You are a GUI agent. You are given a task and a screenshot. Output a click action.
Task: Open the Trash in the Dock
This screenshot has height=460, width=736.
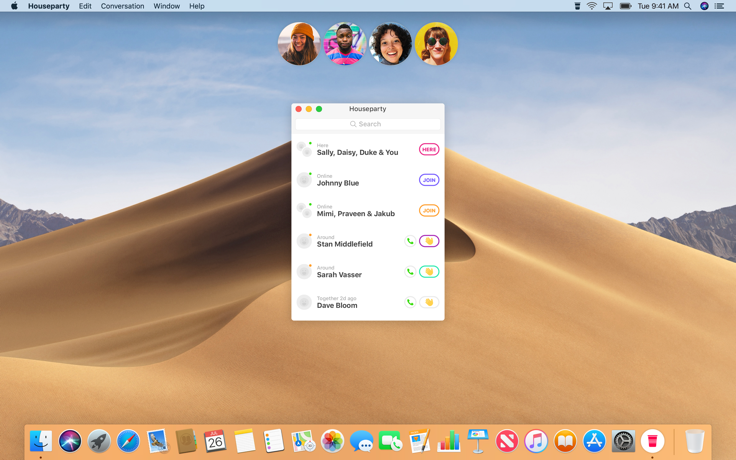tap(695, 441)
